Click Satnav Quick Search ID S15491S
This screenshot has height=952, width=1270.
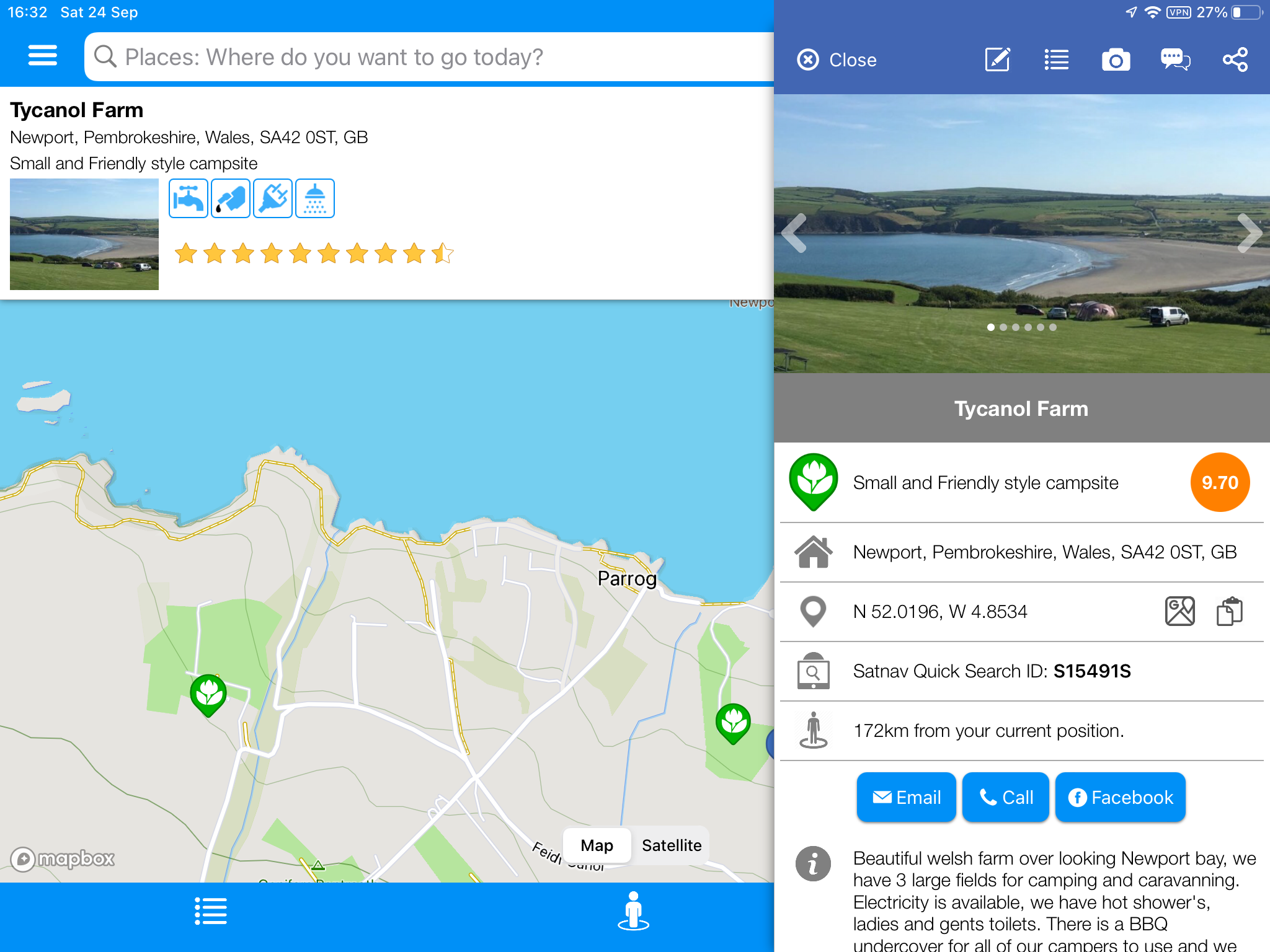coord(992,671)
